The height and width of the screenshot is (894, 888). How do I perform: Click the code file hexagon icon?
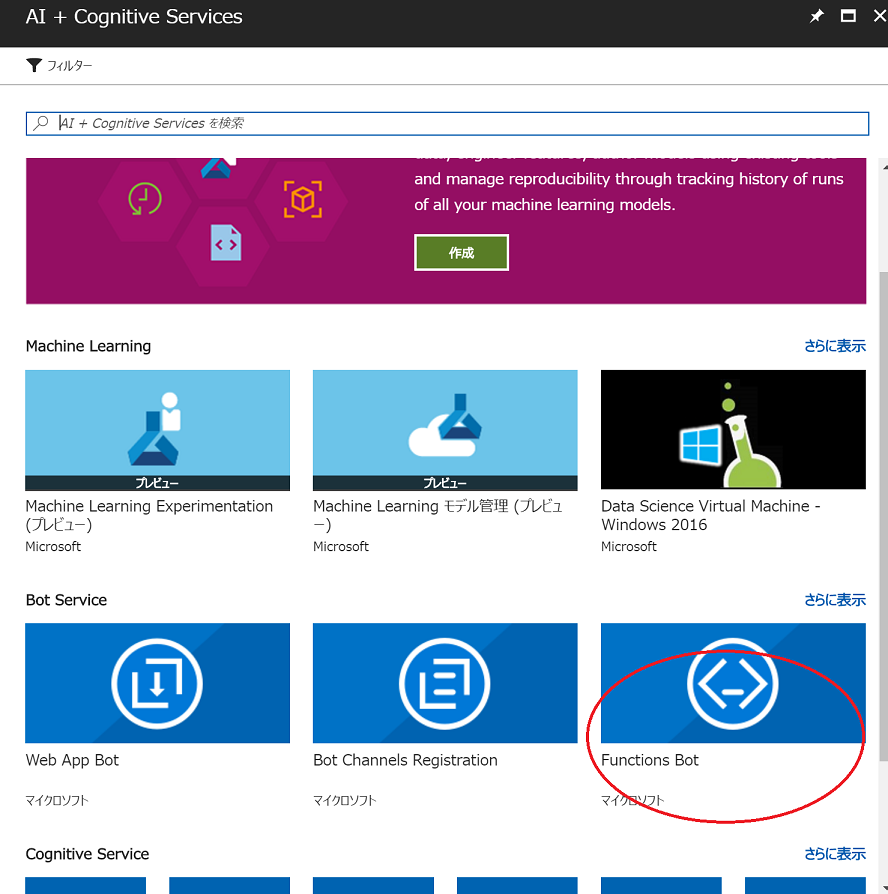pyautogui.click(x=226, y=243)
